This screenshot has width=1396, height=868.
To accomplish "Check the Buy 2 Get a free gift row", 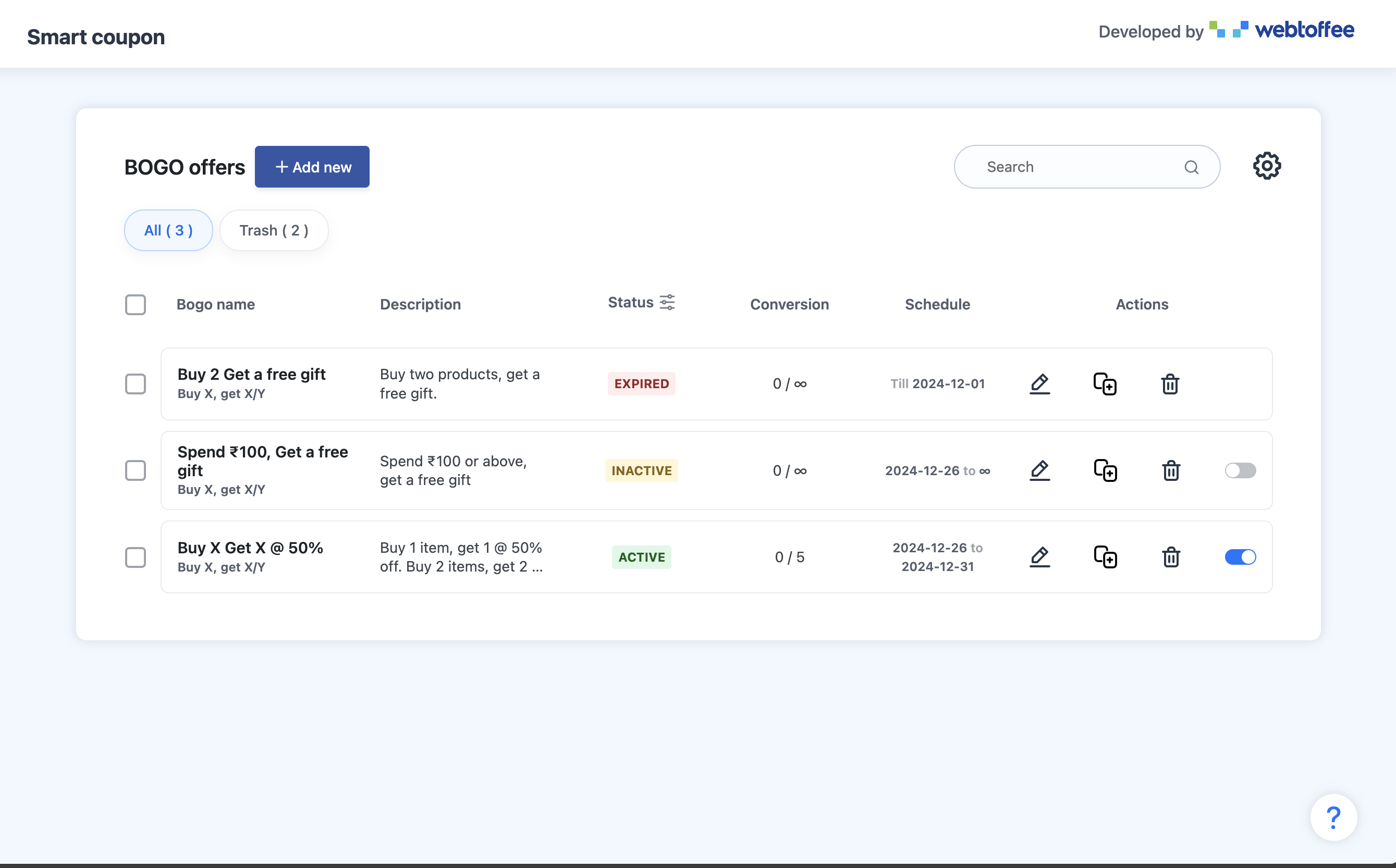I will click(136, 384).
